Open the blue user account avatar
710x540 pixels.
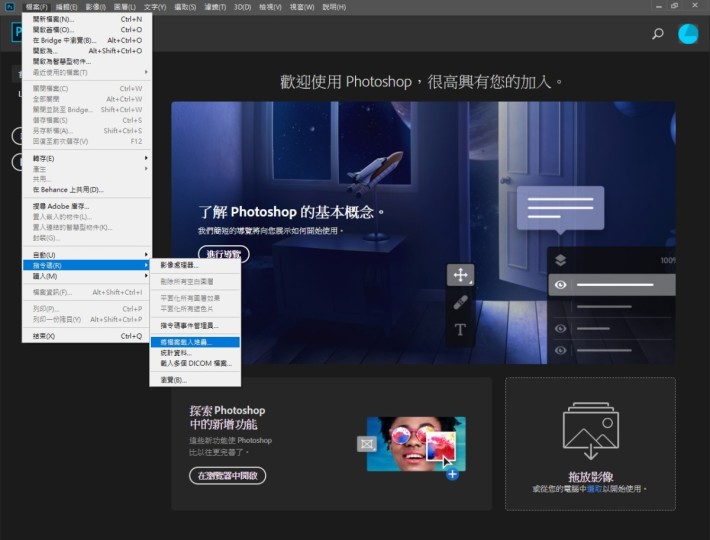688,34
